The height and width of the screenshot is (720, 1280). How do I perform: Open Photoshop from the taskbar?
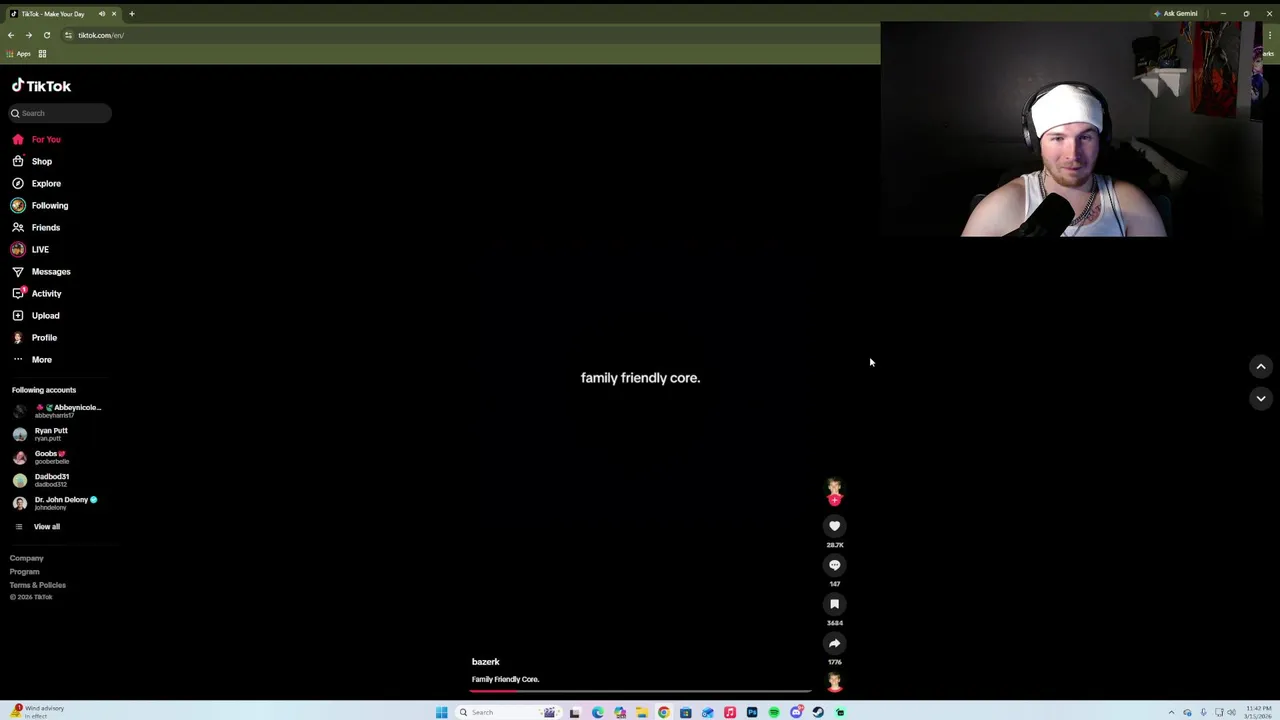[x=752, y=712]
